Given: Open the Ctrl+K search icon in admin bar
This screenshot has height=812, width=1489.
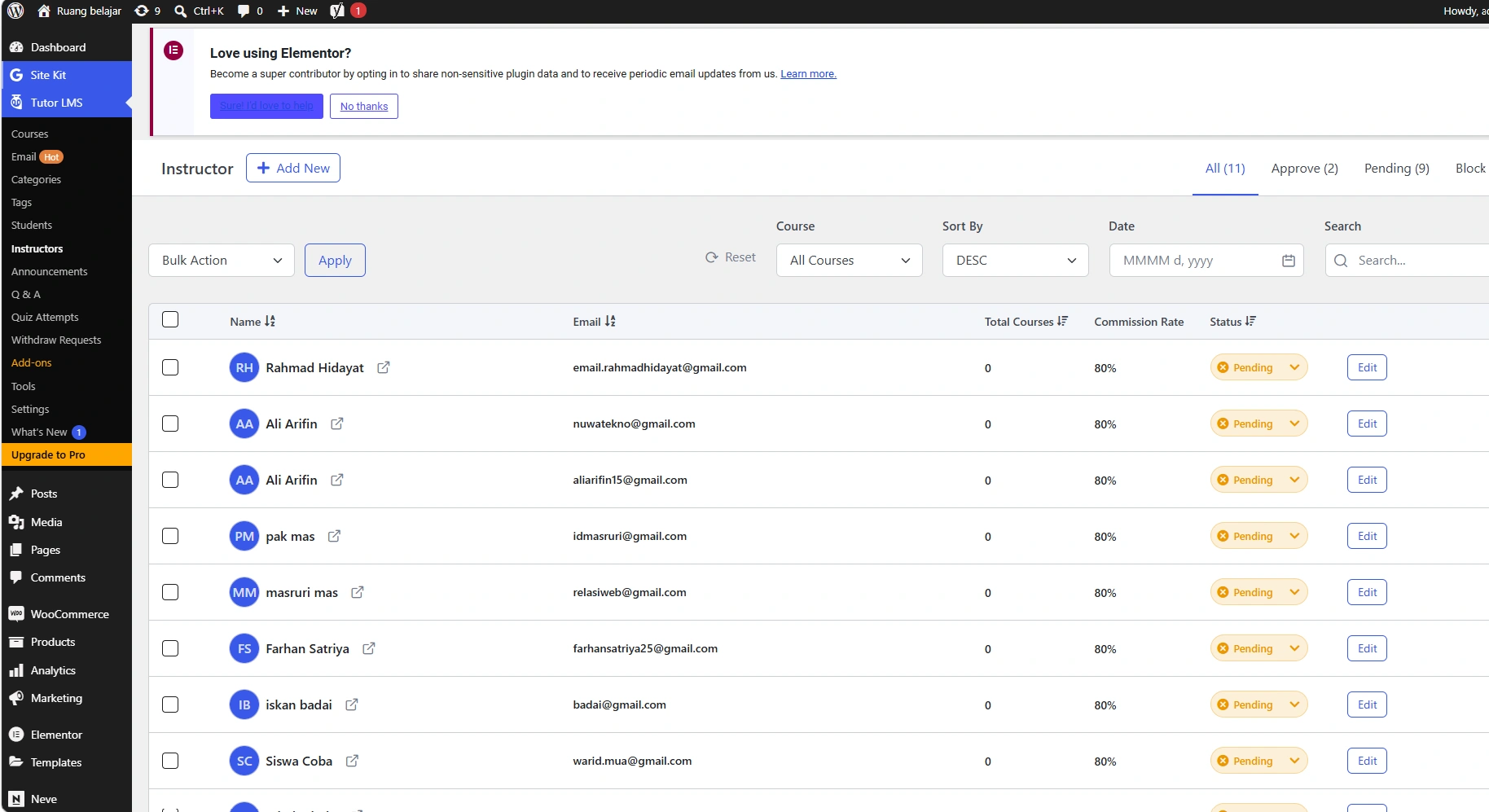Looking at the screenshot, I should click(181, 11).
